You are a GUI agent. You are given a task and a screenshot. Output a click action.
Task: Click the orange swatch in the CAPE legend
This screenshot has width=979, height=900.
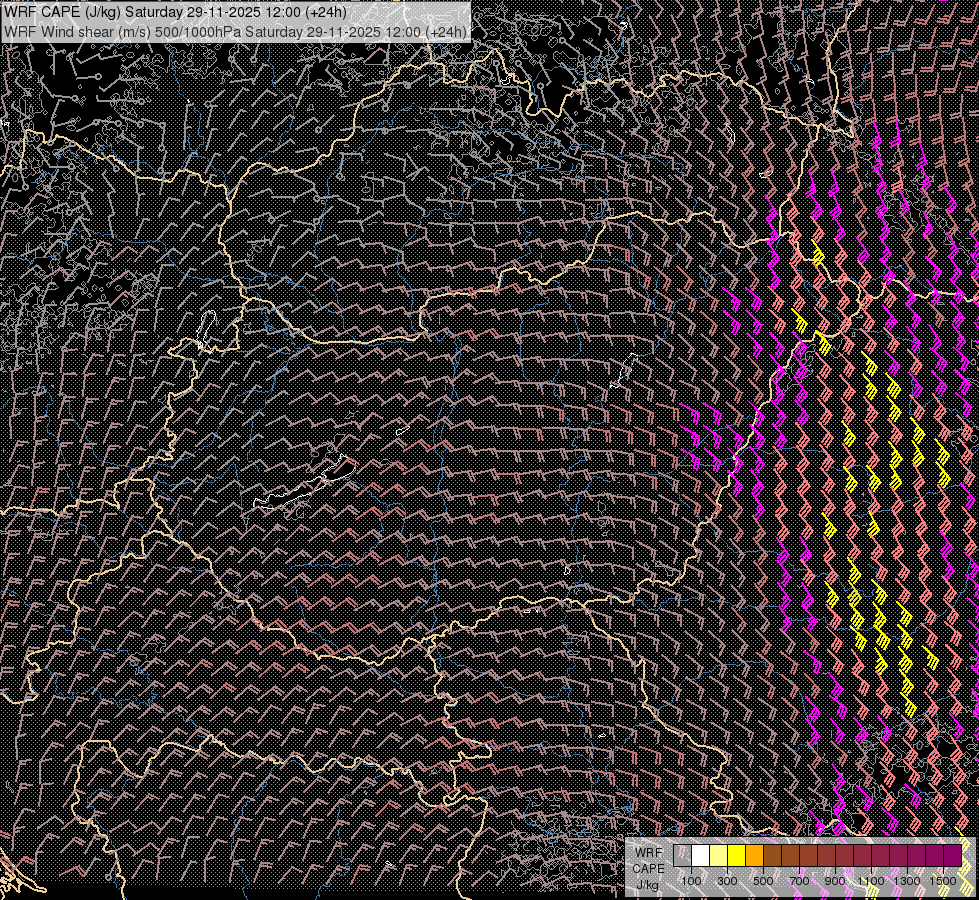[754, 856]
